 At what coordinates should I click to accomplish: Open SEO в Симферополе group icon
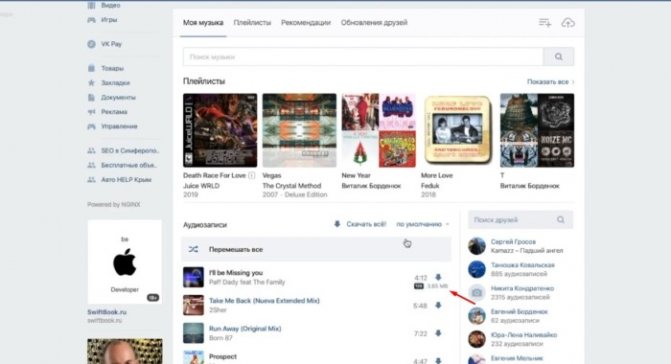point(91,151)
